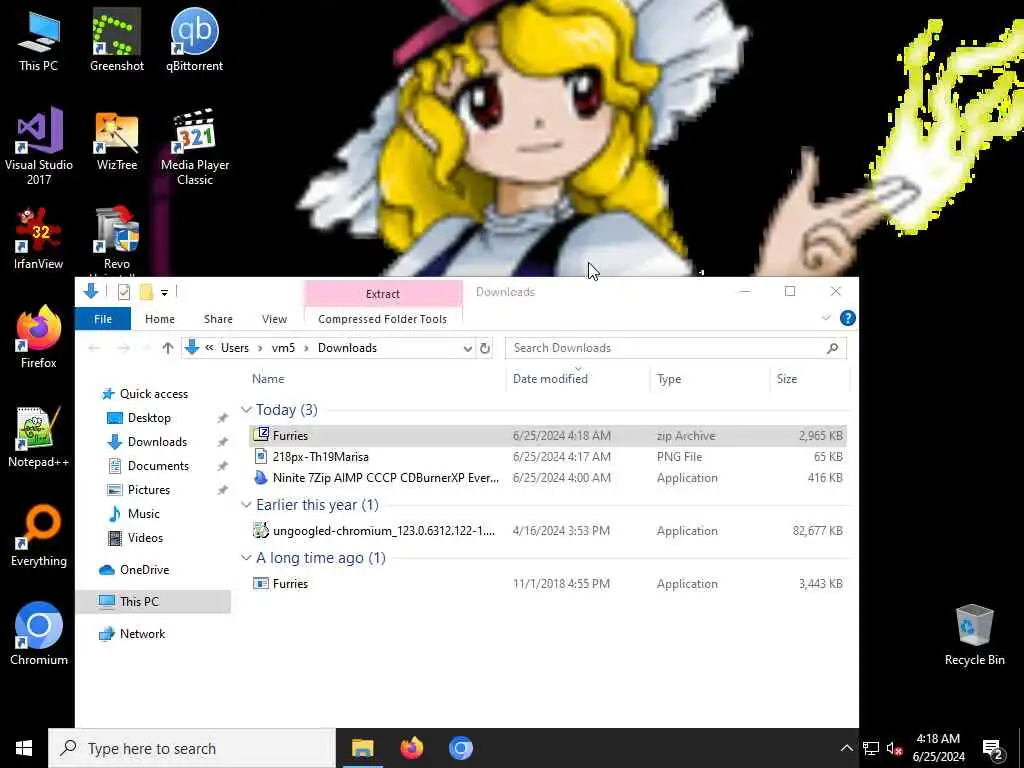Open WizTree desktop shortcut
This screenshot has height=768, width=1024.
pyautogui.click(x=117, y=140)
